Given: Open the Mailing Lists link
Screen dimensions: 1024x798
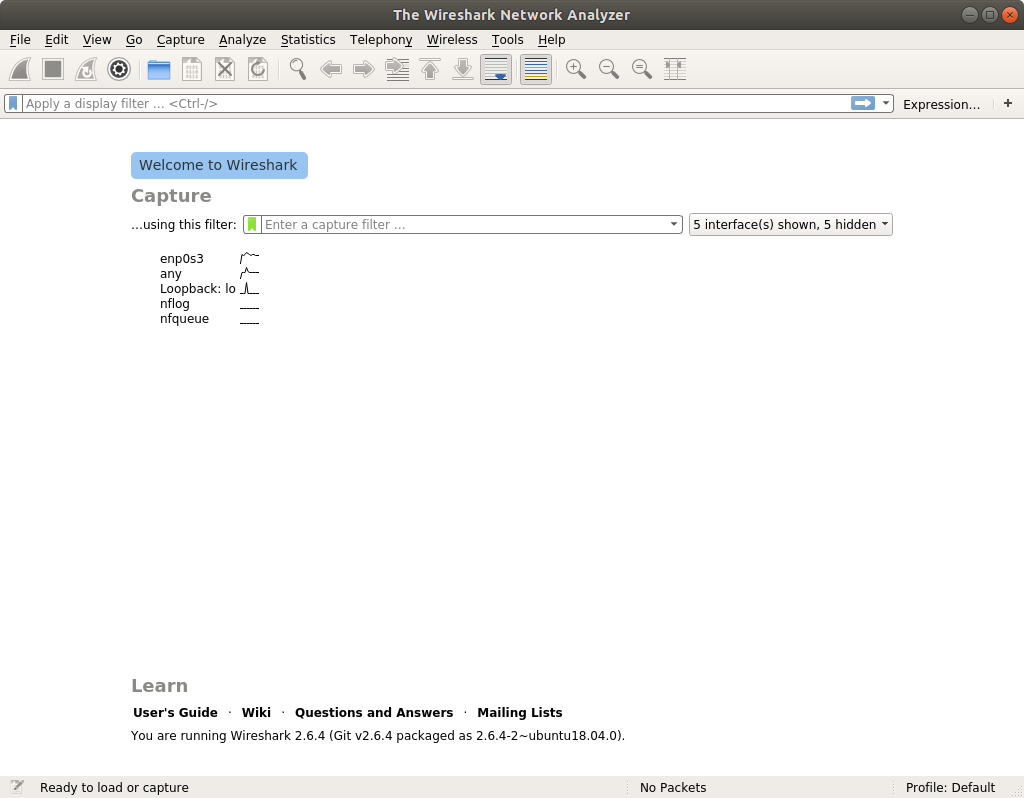Looking at the screenshot, I should [519, 712].
